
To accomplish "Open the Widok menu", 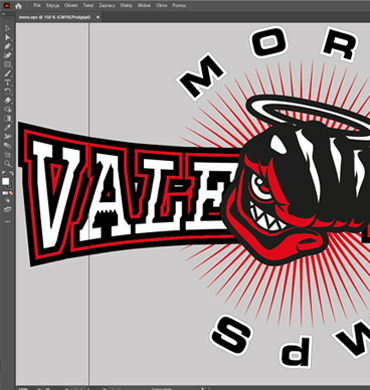I will click(144, 6).
